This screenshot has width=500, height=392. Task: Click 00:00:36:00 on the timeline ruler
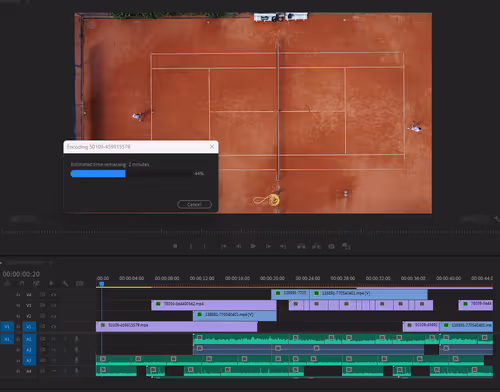tap(413, 278)
